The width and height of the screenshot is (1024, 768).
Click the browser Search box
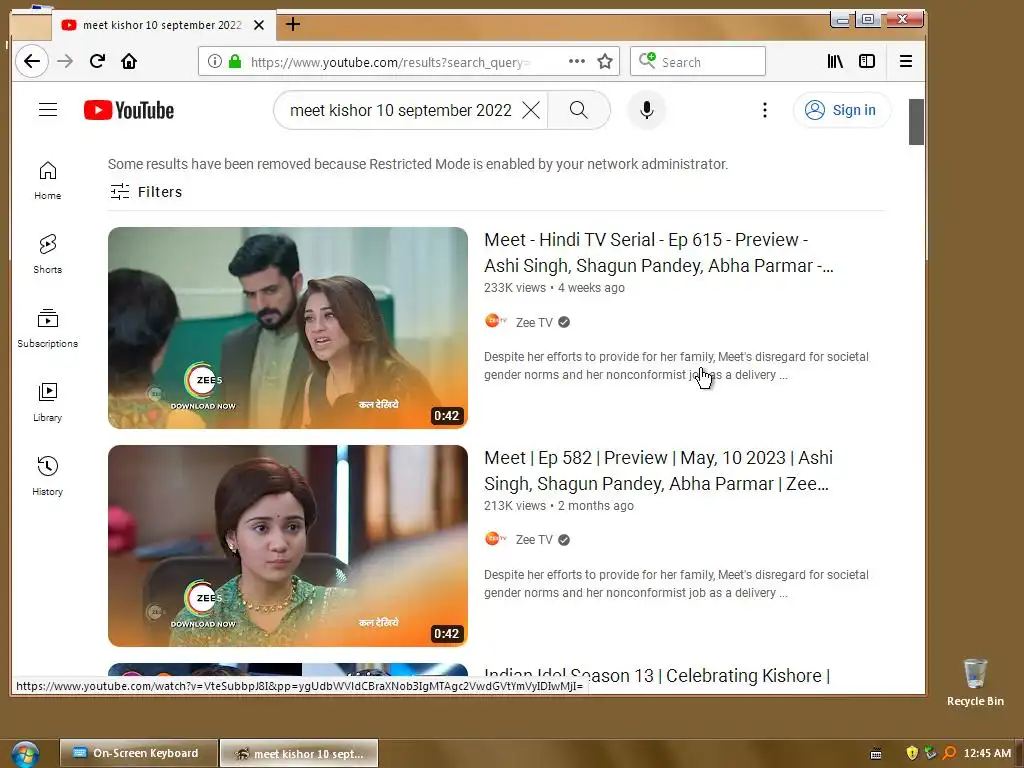(x=697, y=61)
